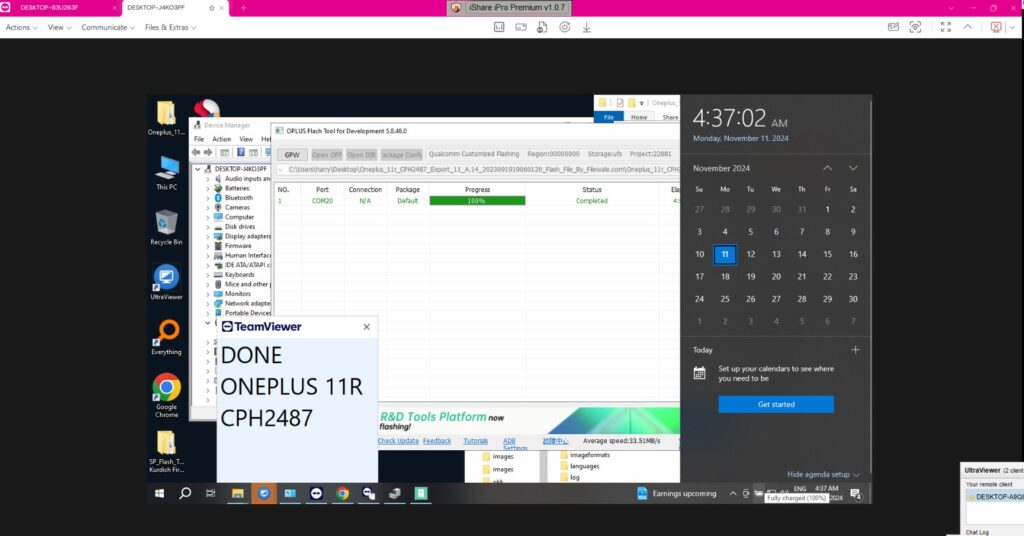
Task: Expand the Keyboards node in Device Manager
Action: [x=208, y=275]
